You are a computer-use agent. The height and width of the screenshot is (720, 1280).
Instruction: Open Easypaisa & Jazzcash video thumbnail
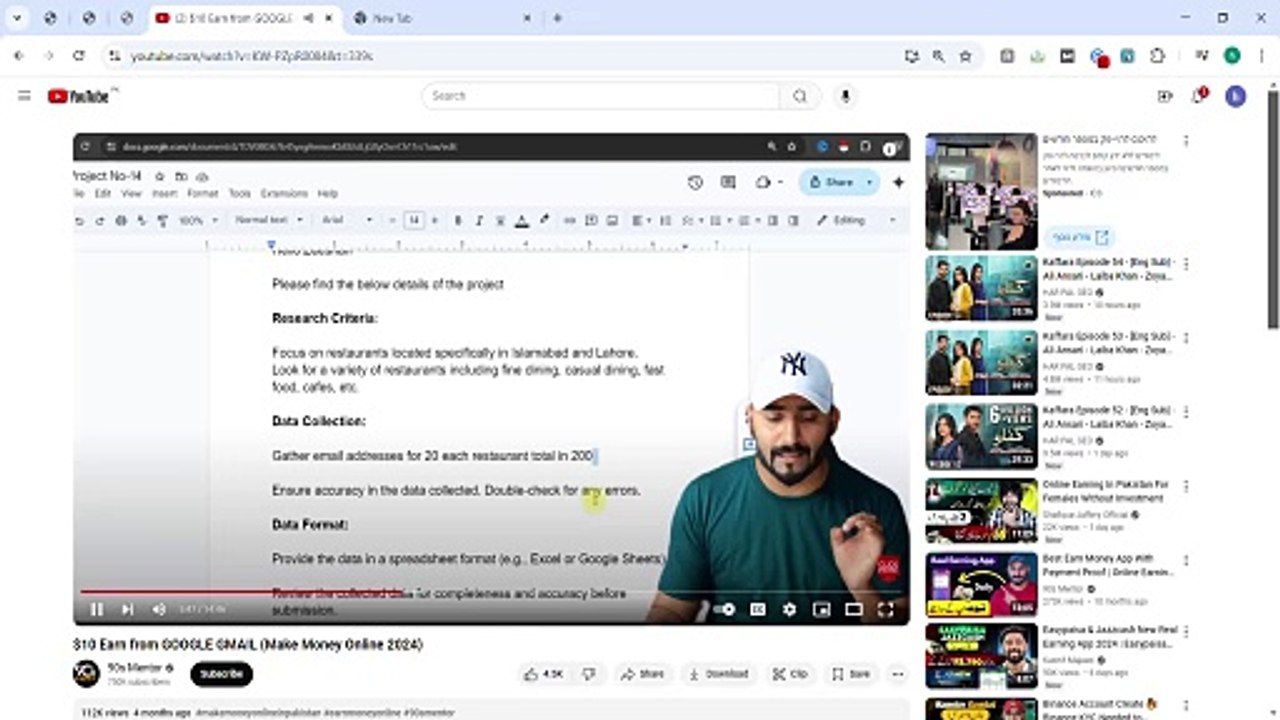[981, 656]
